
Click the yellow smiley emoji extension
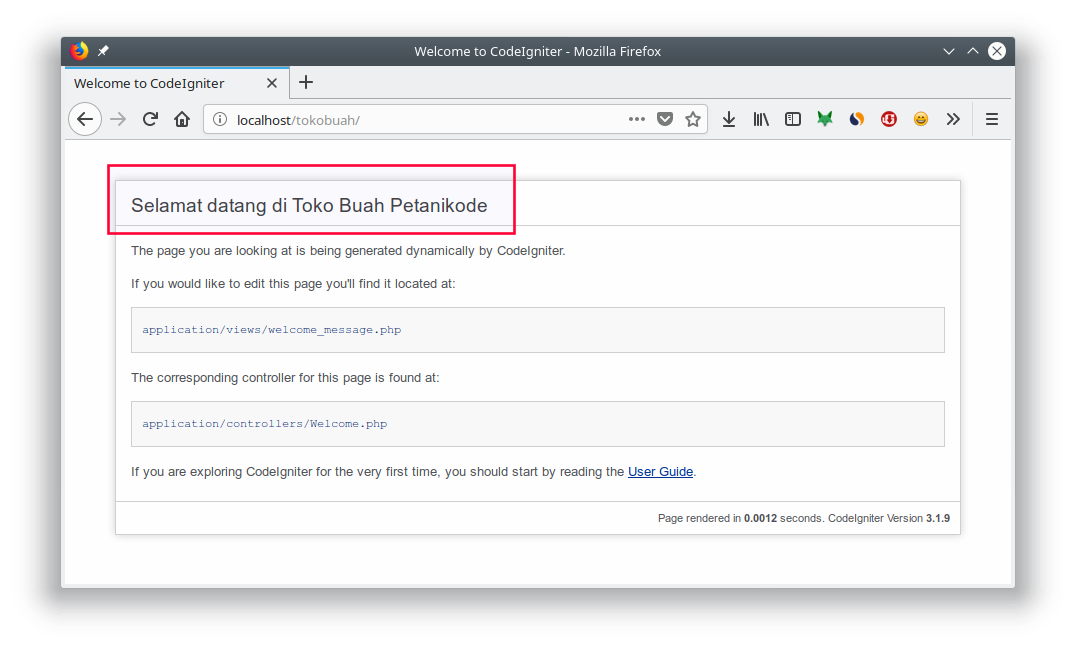coord(921,119)
